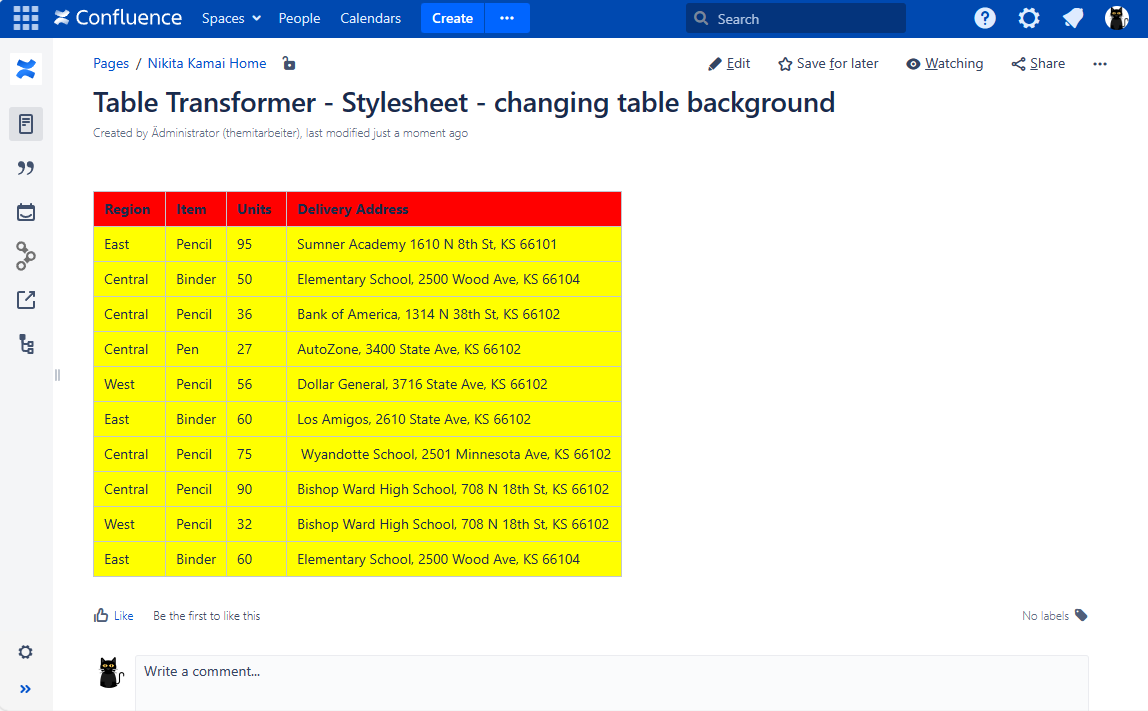Click the Create button
The image size is (1148, 711).
(452, 18)
